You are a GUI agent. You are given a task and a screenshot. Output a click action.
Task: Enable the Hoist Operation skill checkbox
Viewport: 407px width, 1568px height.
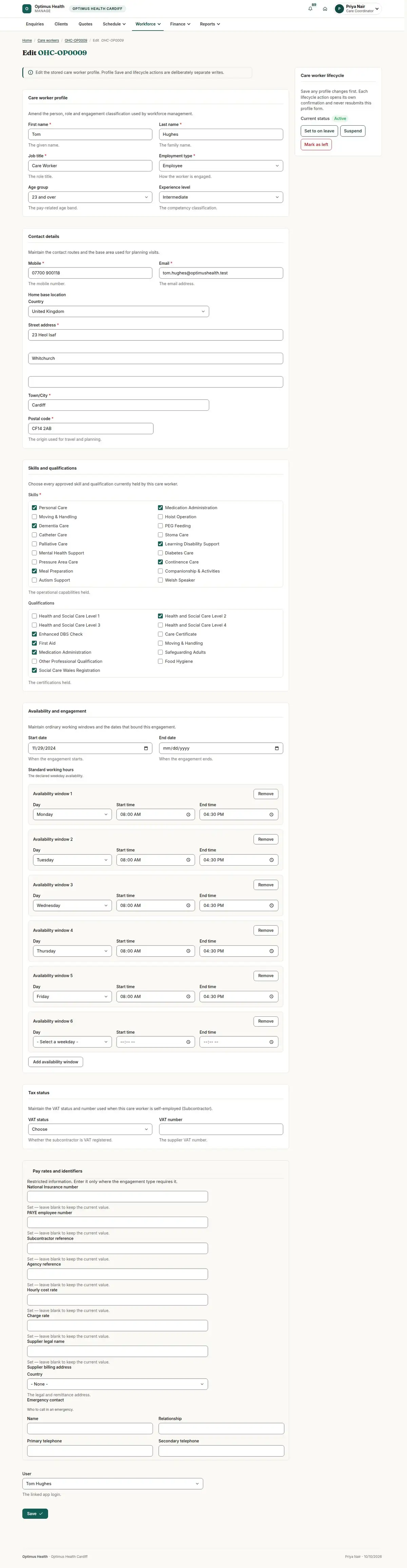tap(160, 517)
